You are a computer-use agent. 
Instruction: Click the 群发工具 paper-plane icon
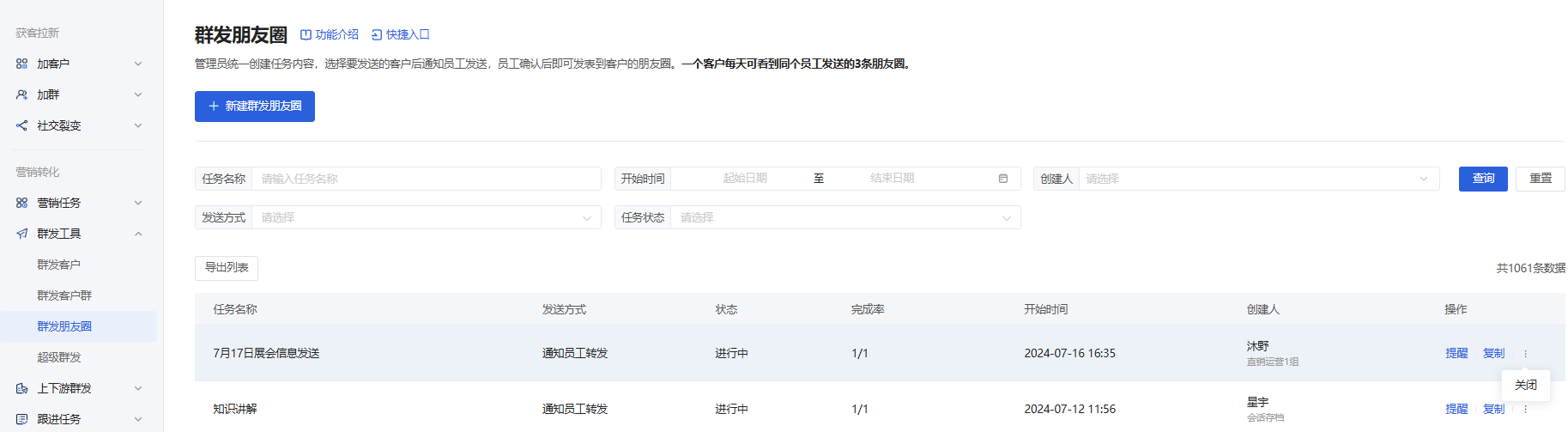pos(21,234)
